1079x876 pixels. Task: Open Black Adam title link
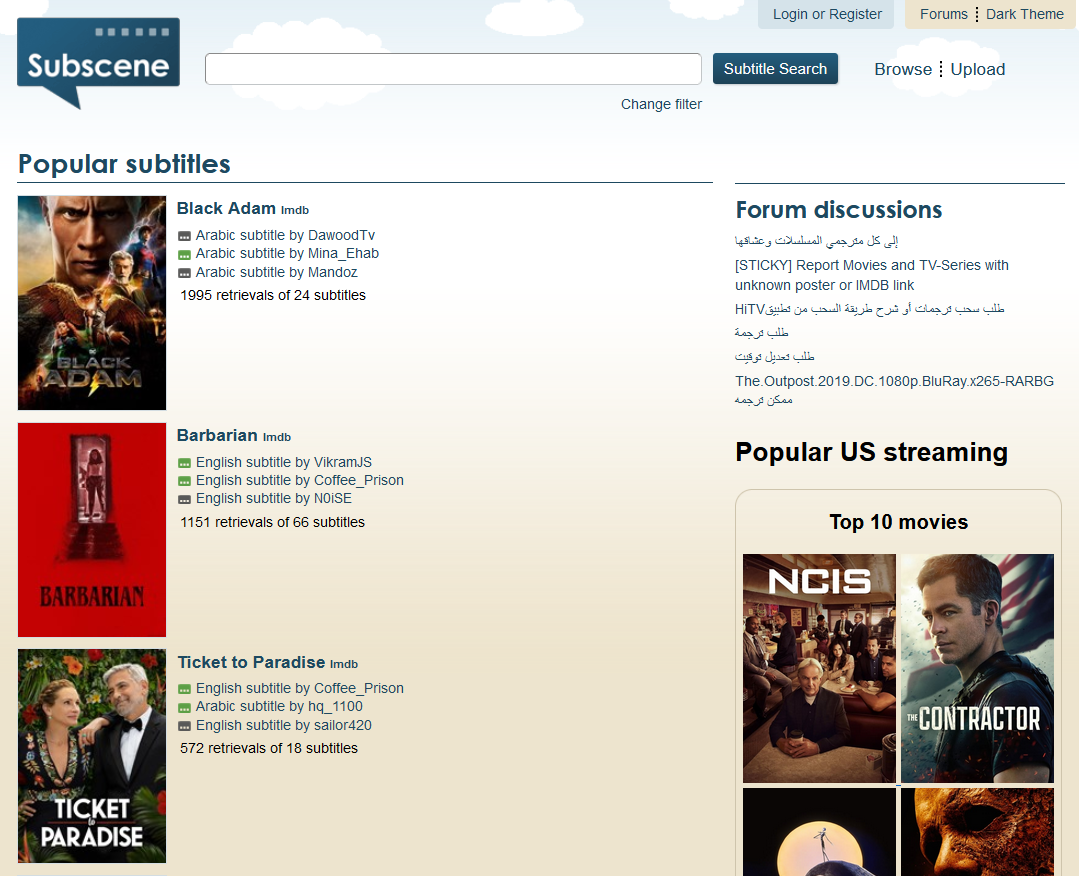click(226, 209)
